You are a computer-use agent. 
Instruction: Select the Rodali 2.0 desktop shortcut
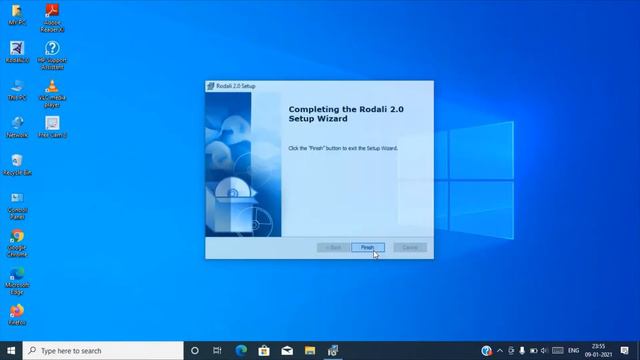17,52
